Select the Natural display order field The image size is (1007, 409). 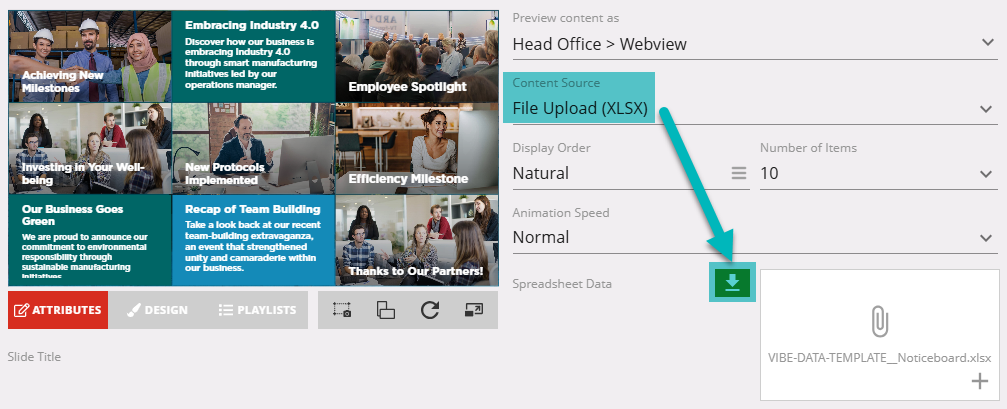631,173
